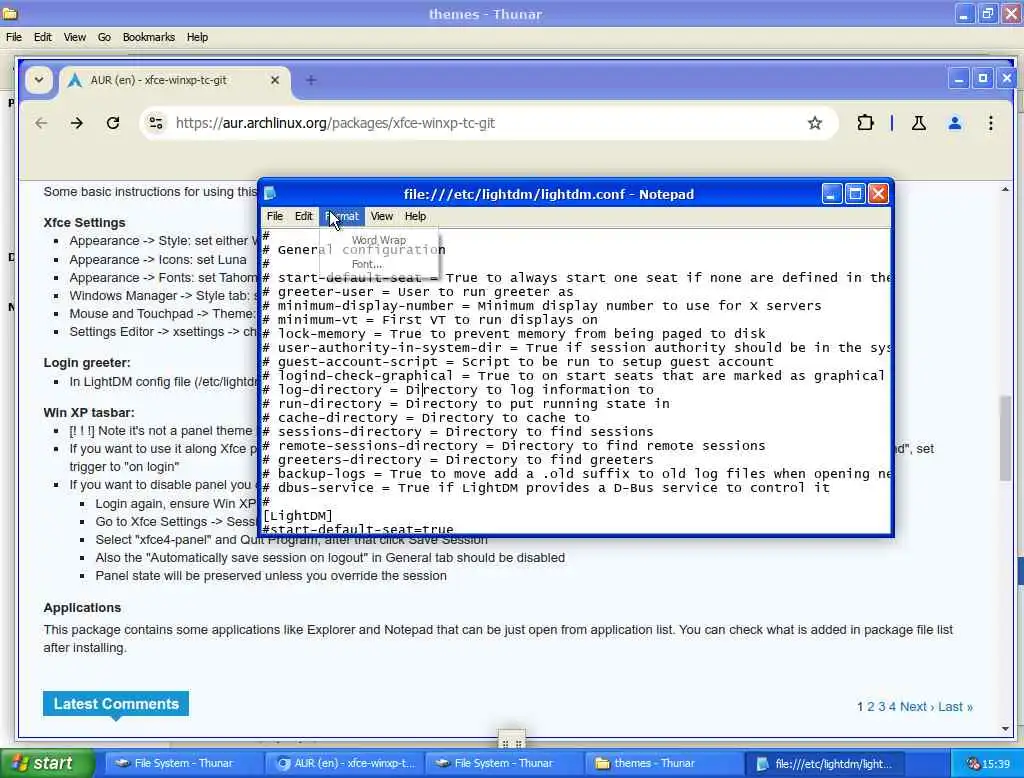Switch to themes - Thunar taskbar item
This screenshot has width=1024, height=778.
pos(664,763)
